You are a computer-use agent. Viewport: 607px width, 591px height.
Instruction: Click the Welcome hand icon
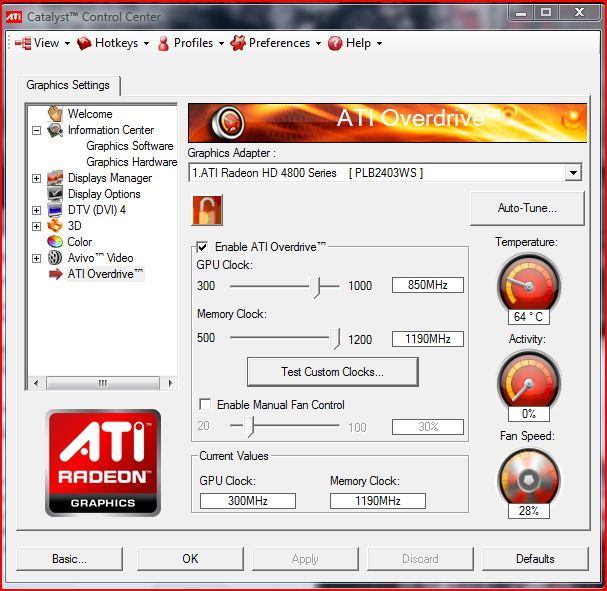click(55, 114)
